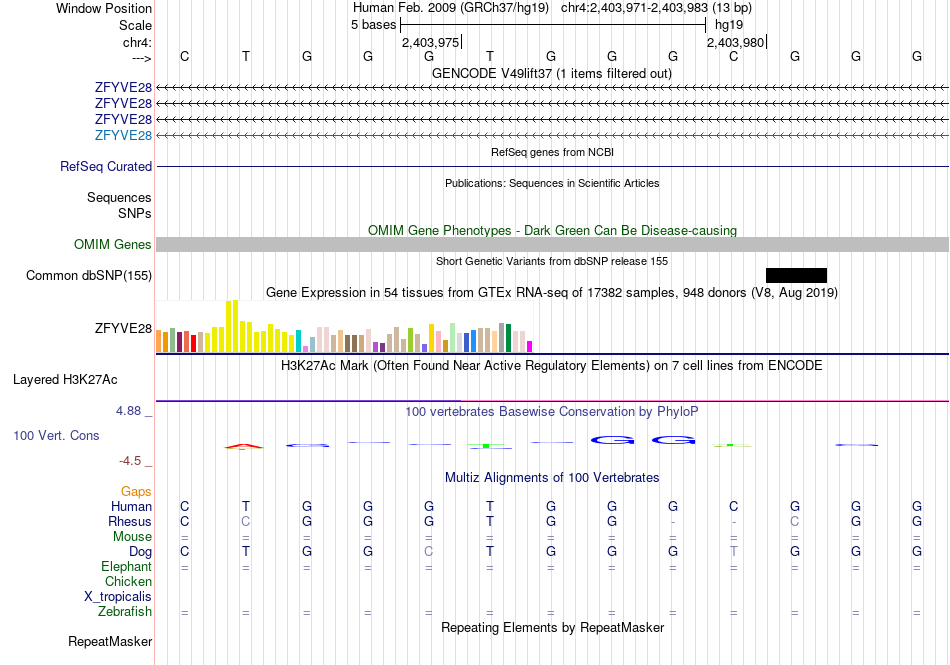Click the RepeatMasker track label
The image size is (950, 665).
(110, 641)
